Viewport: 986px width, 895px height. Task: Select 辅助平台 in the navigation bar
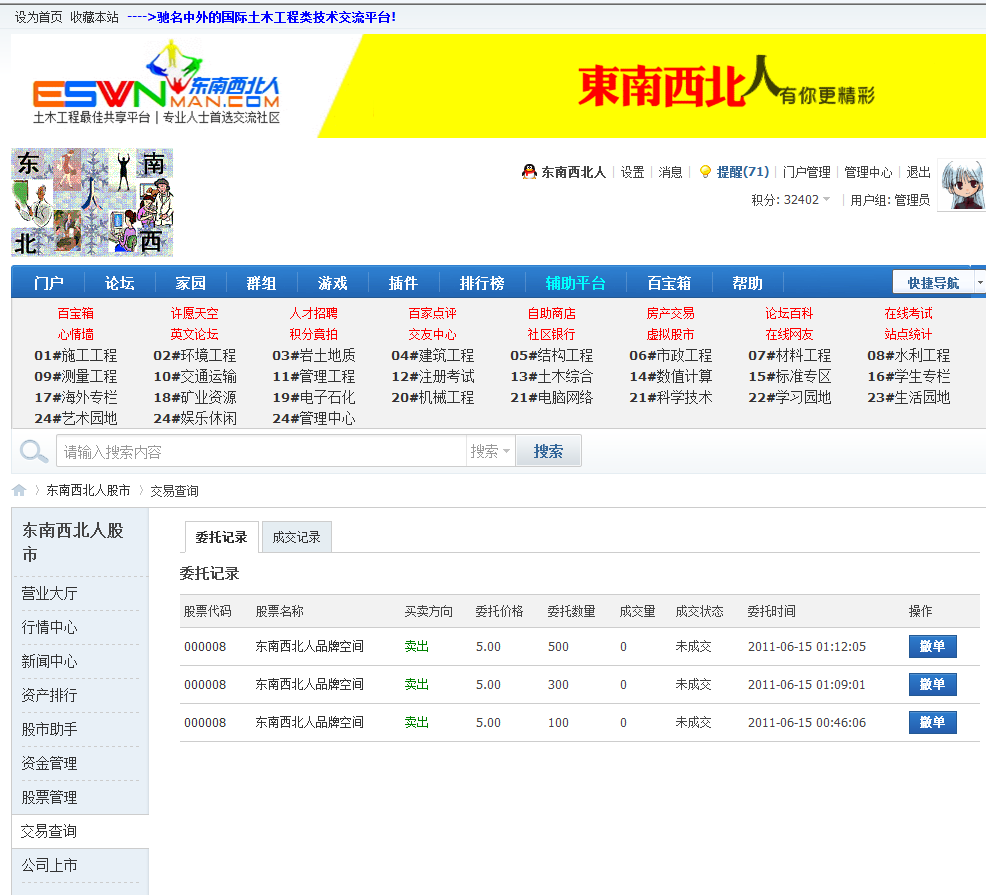coord(575,283)
